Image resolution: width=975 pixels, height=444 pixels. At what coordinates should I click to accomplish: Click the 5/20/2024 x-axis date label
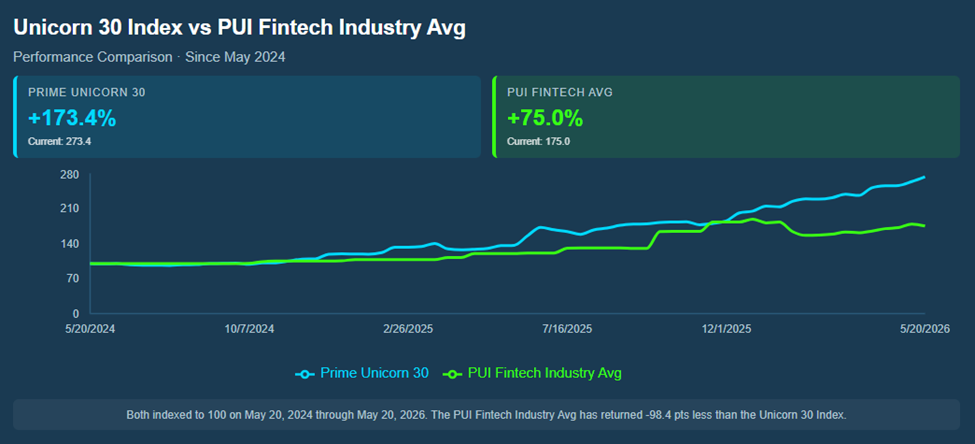90,329
